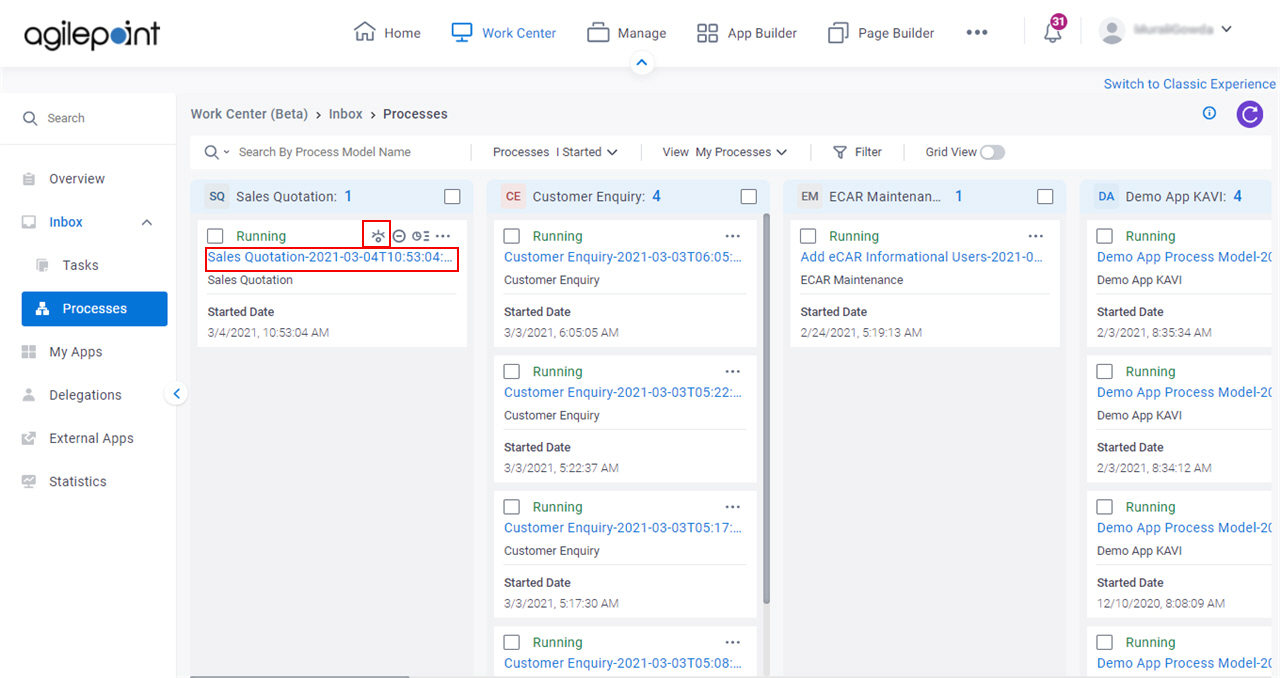
Task: Open ellipsis menu on Customer Enquiry 06:05 card
Action: (733, 236)
